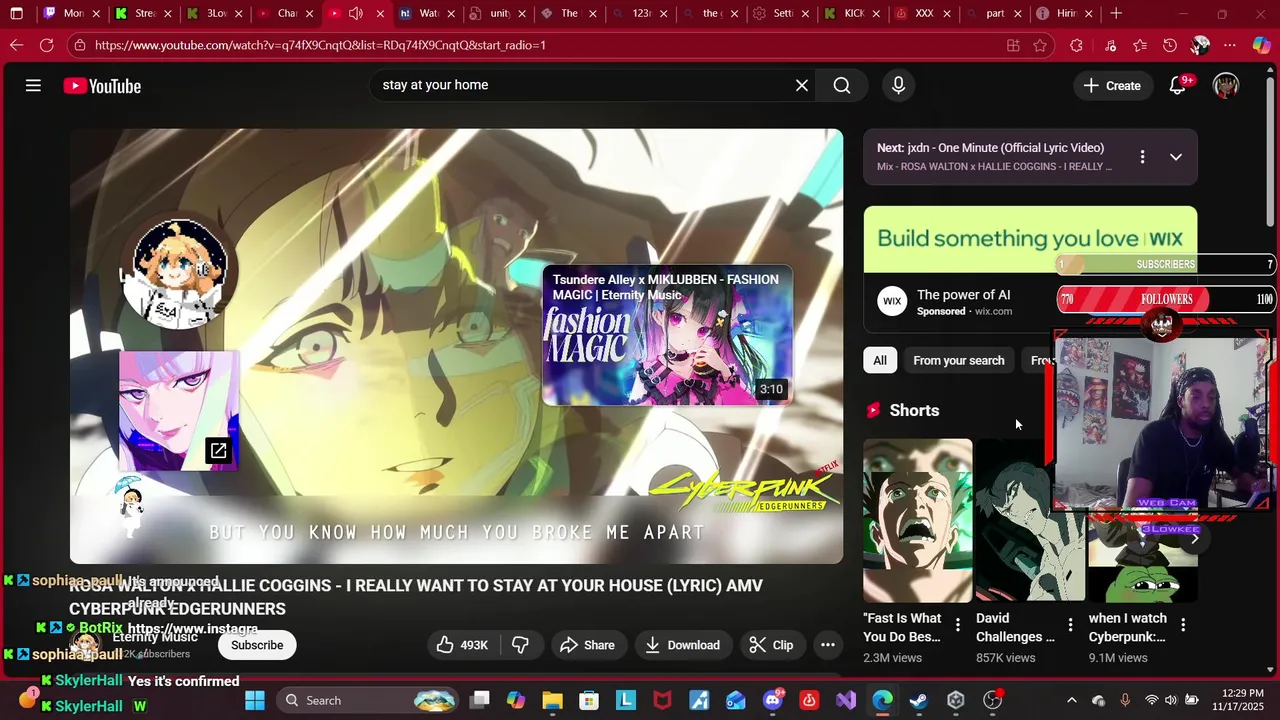
Task: Open Edge settings and more menu
Action: [1230, 45]
